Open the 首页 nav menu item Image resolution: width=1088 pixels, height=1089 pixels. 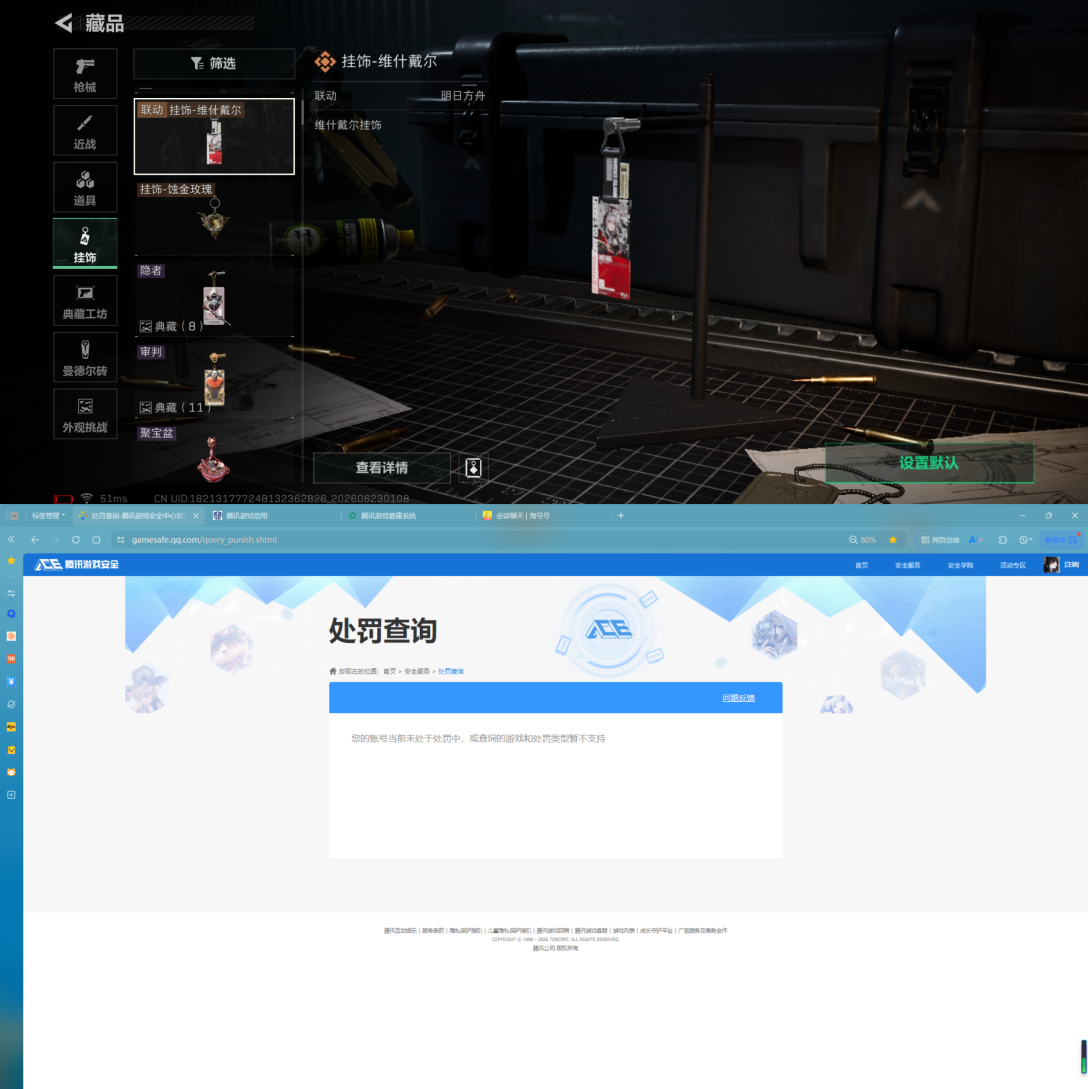(862, 565)
